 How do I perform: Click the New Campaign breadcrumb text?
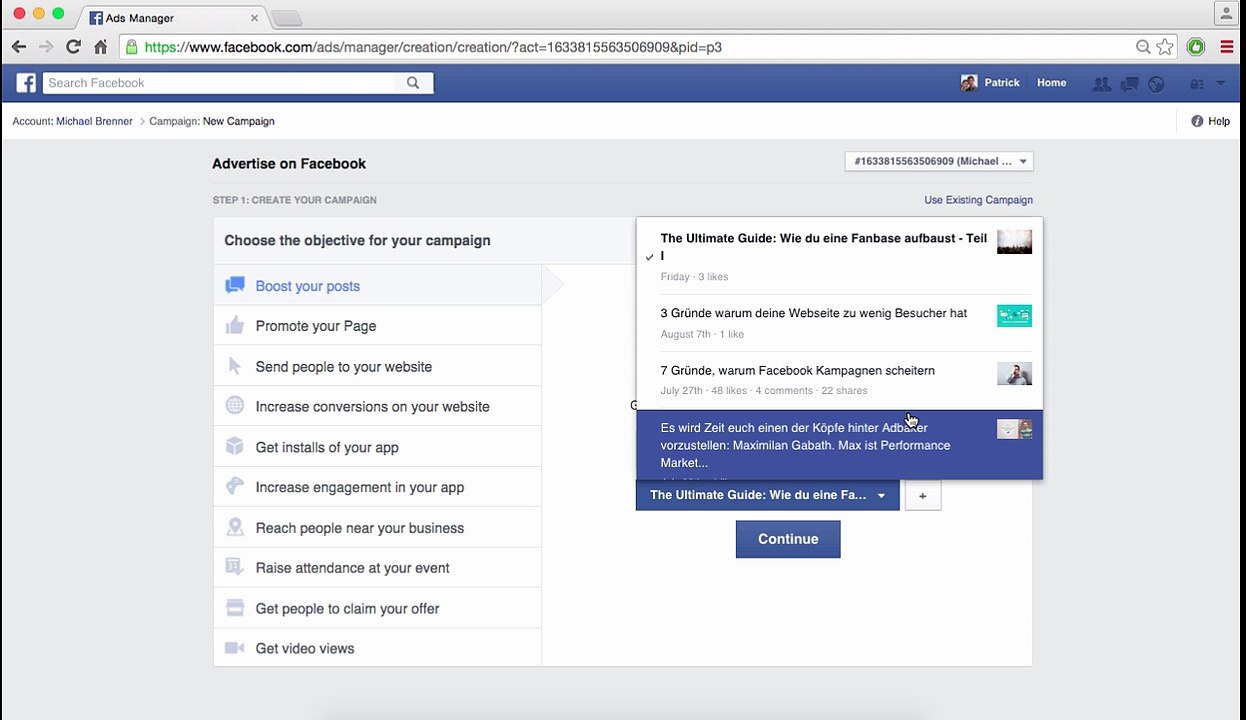click(x=238, y=121)
